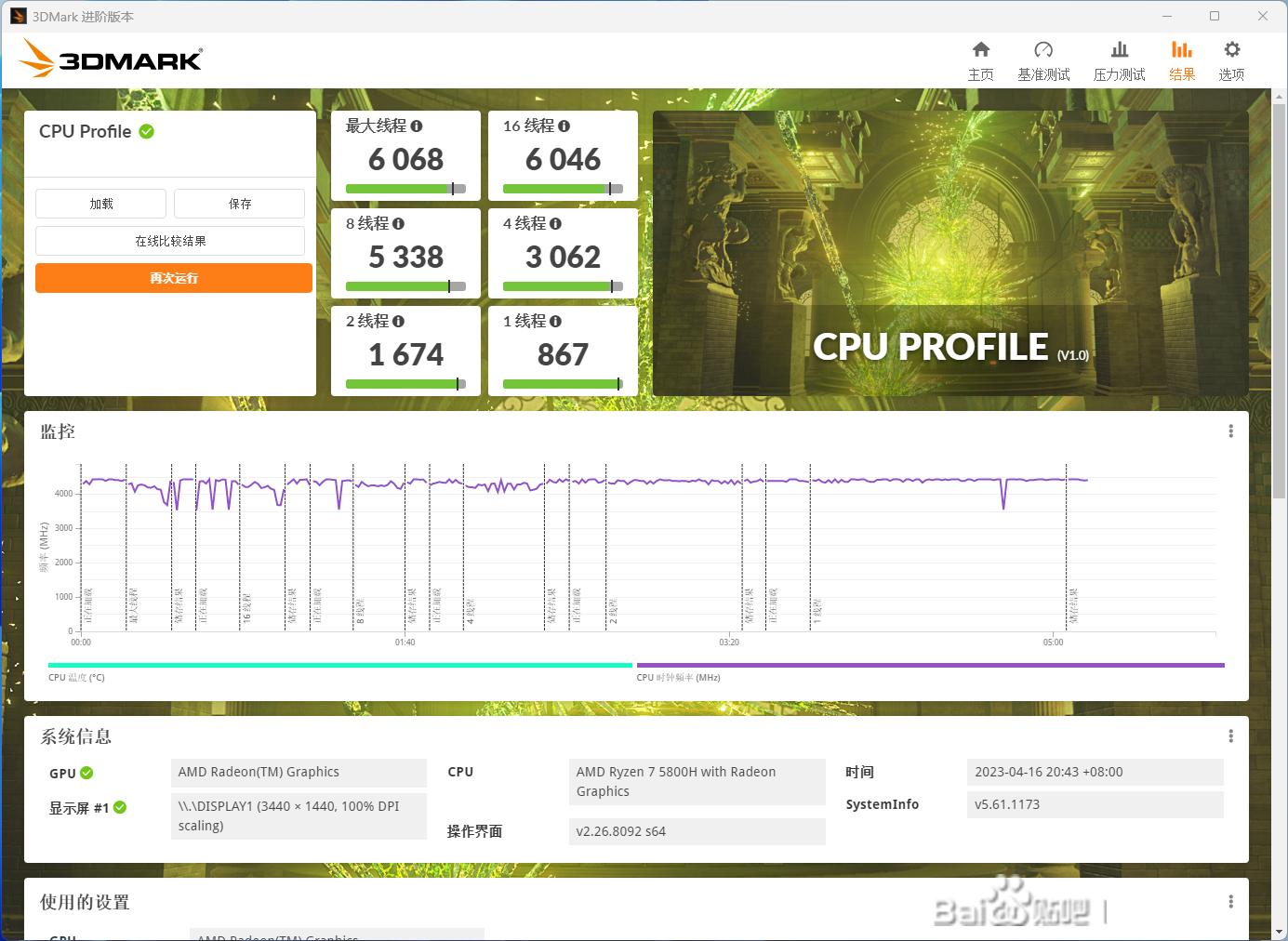
Task: Click the v5.61.1173 SystemInfo field
Action: point(1095,805)
